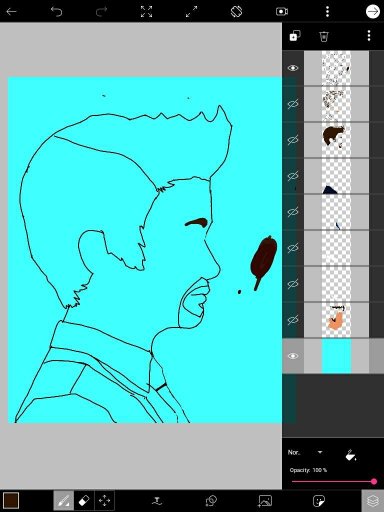Screen dimensions: 384x512
Task: Delete the selected layer with trash icon
Action: [x=324, y=36]
